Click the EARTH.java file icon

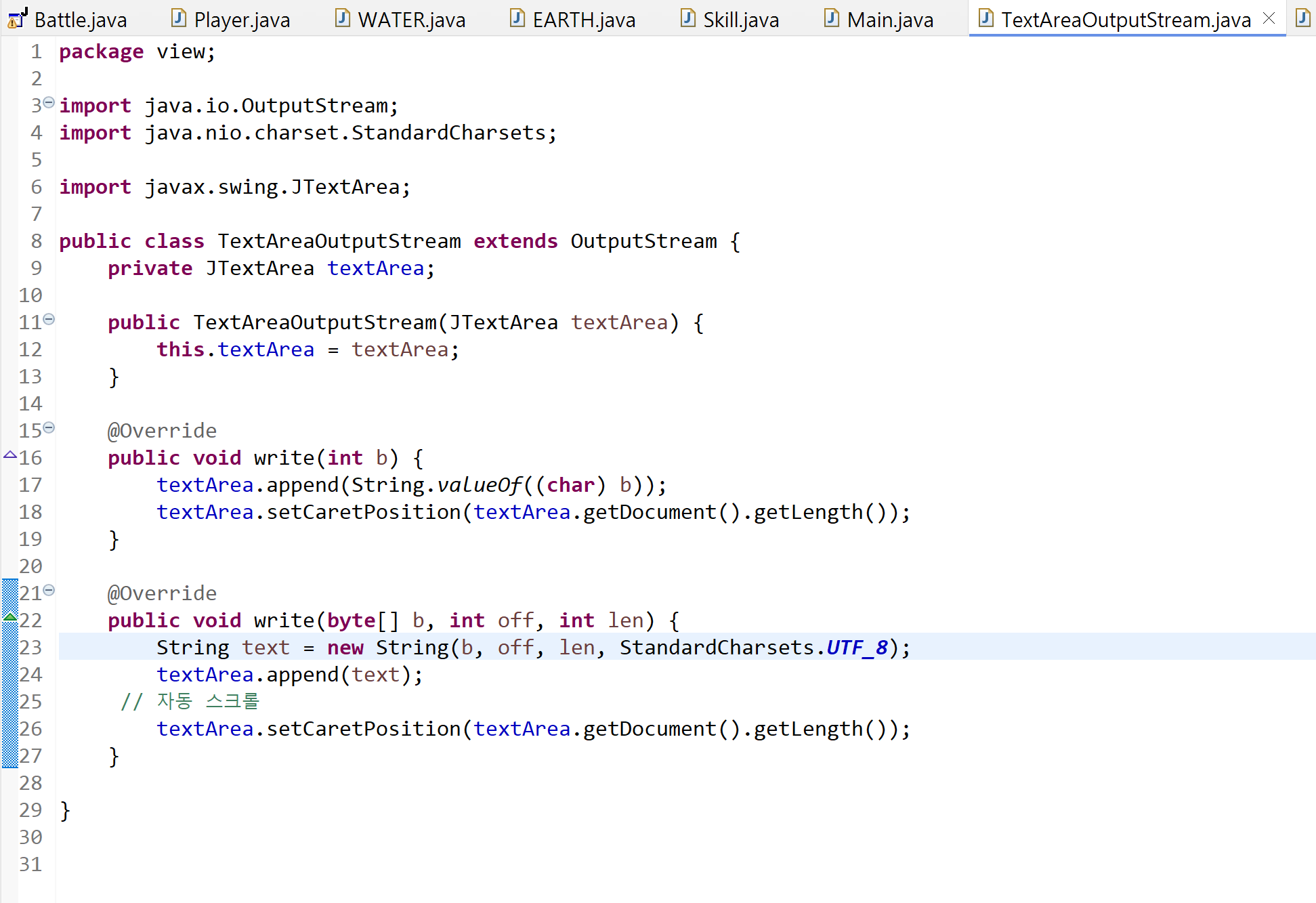[x=517, y=18]
